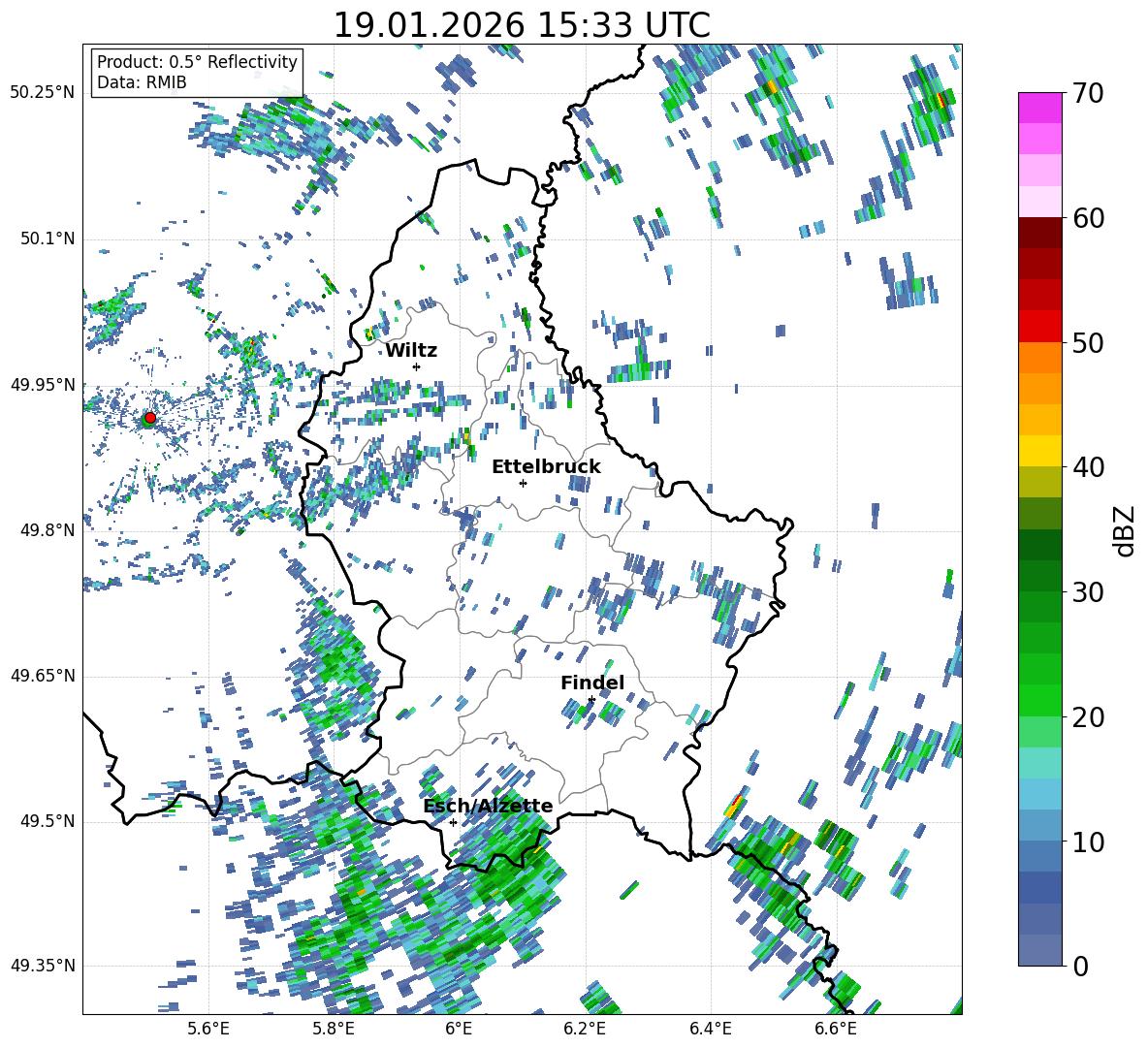Click the 49.95°N latitude label

43,384
